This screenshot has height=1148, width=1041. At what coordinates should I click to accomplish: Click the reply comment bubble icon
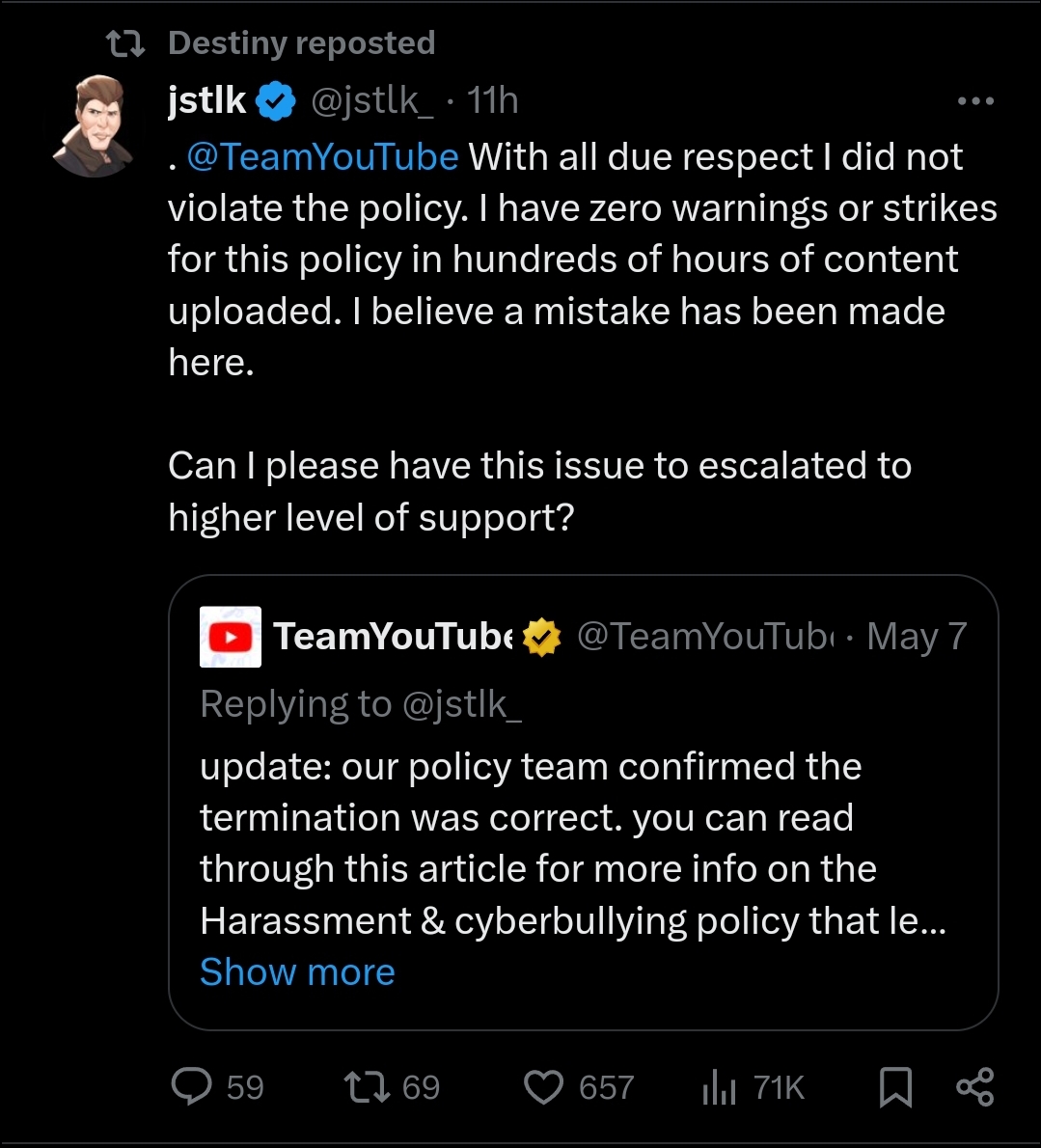(191, 1087)
